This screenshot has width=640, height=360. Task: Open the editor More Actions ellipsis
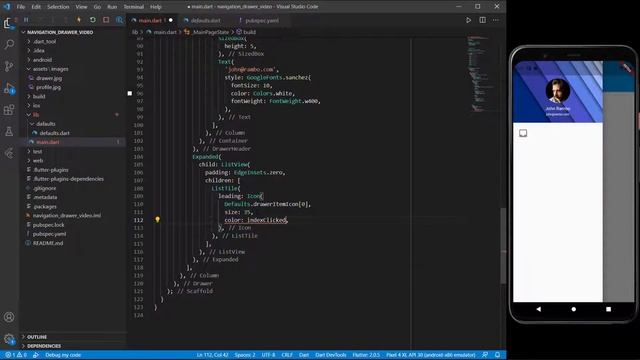point(496,20)
